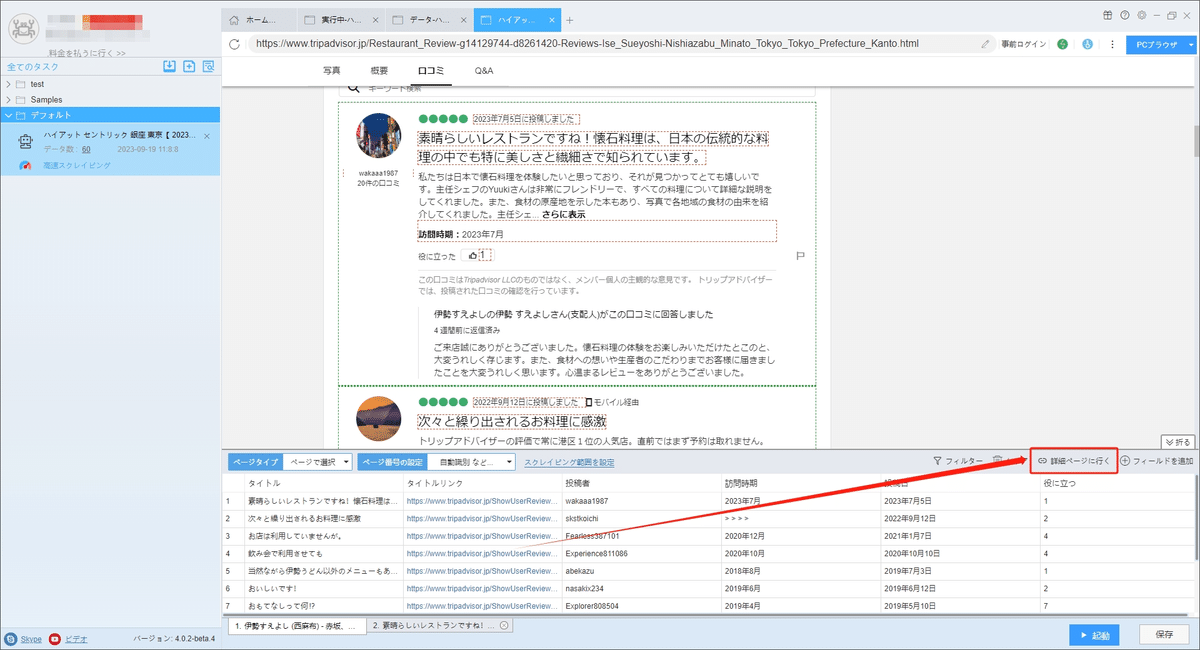The image size is (1200, 650).
Task: Expand the test folder
Action: pos(9,84)
